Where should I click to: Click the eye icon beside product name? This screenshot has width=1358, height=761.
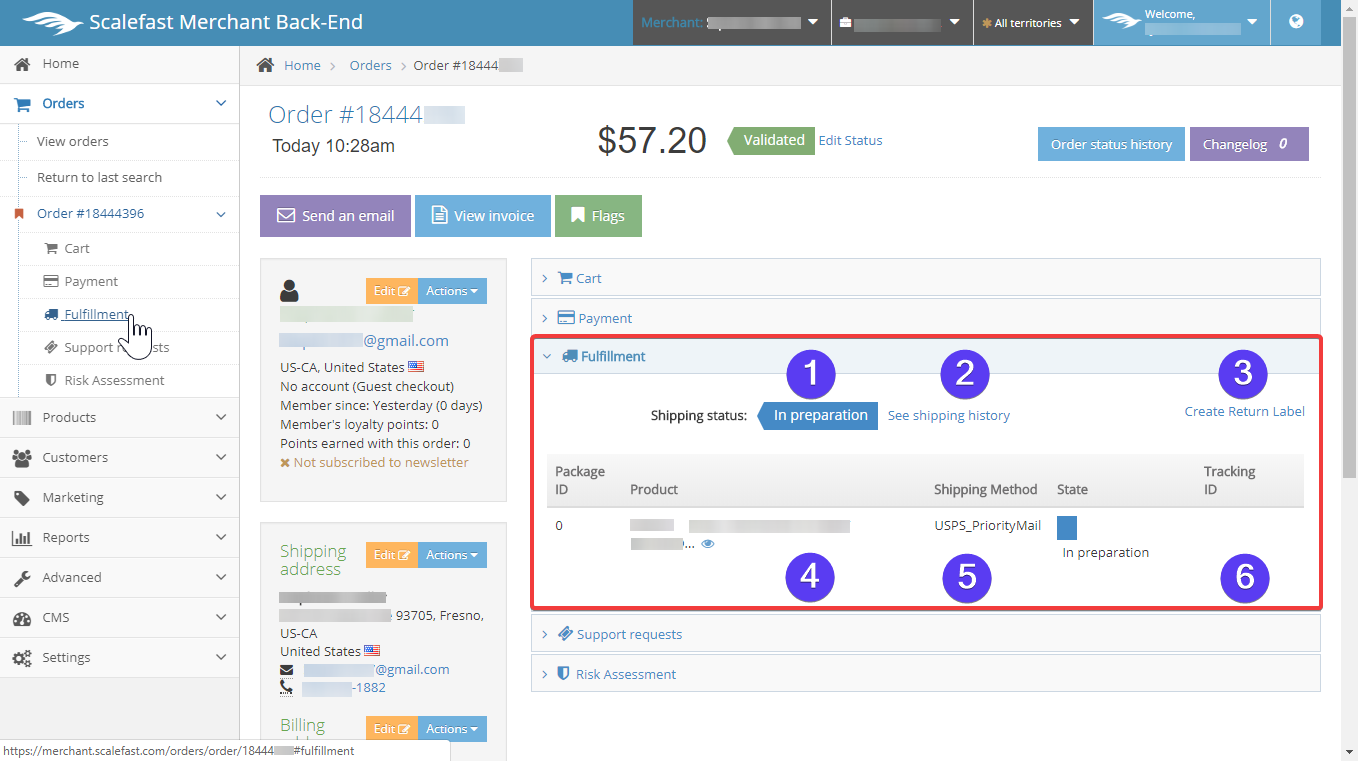pyautogui.click(x=708, y=544)
